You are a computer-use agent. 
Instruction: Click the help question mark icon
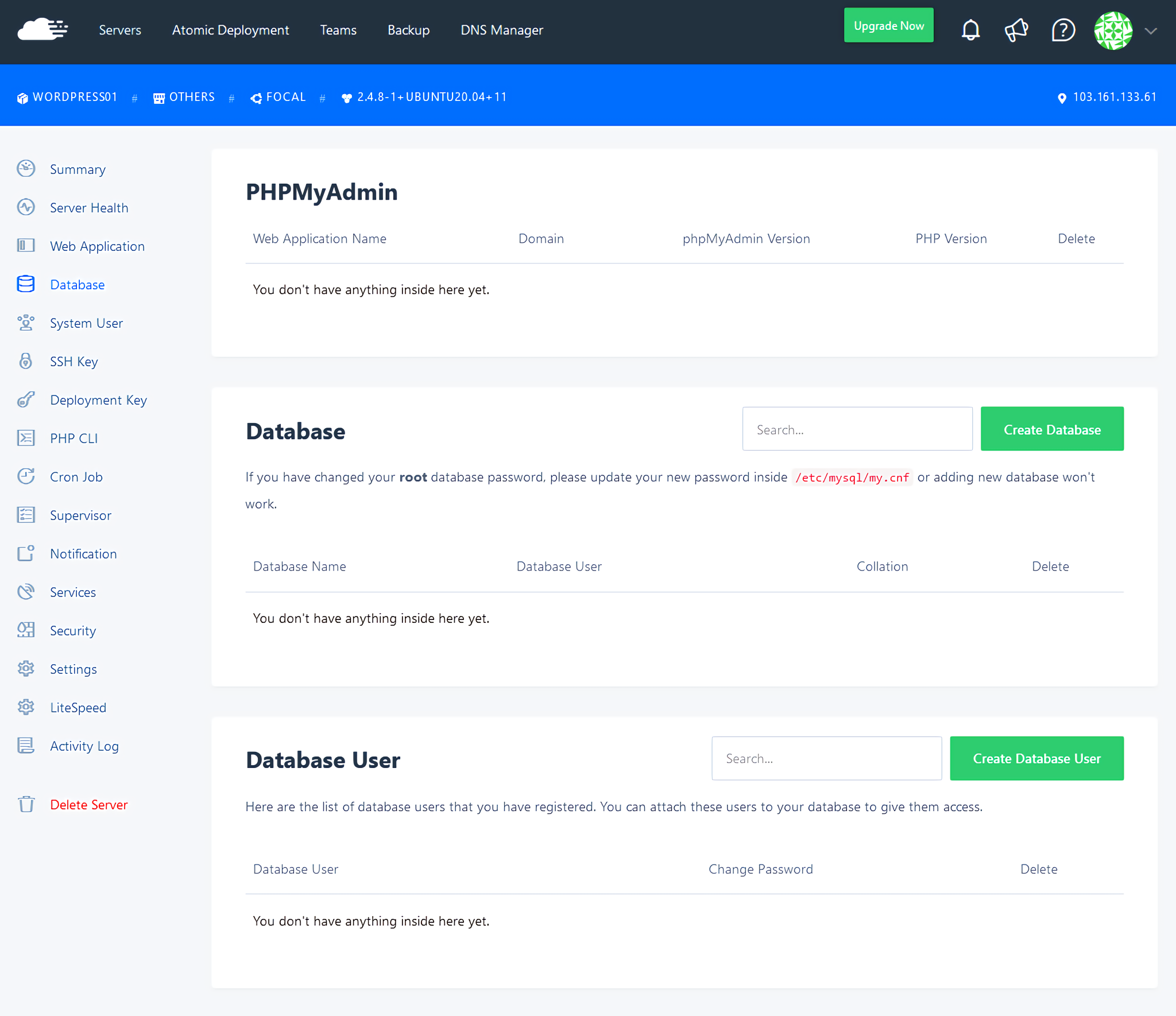(x=1063, y=31)
